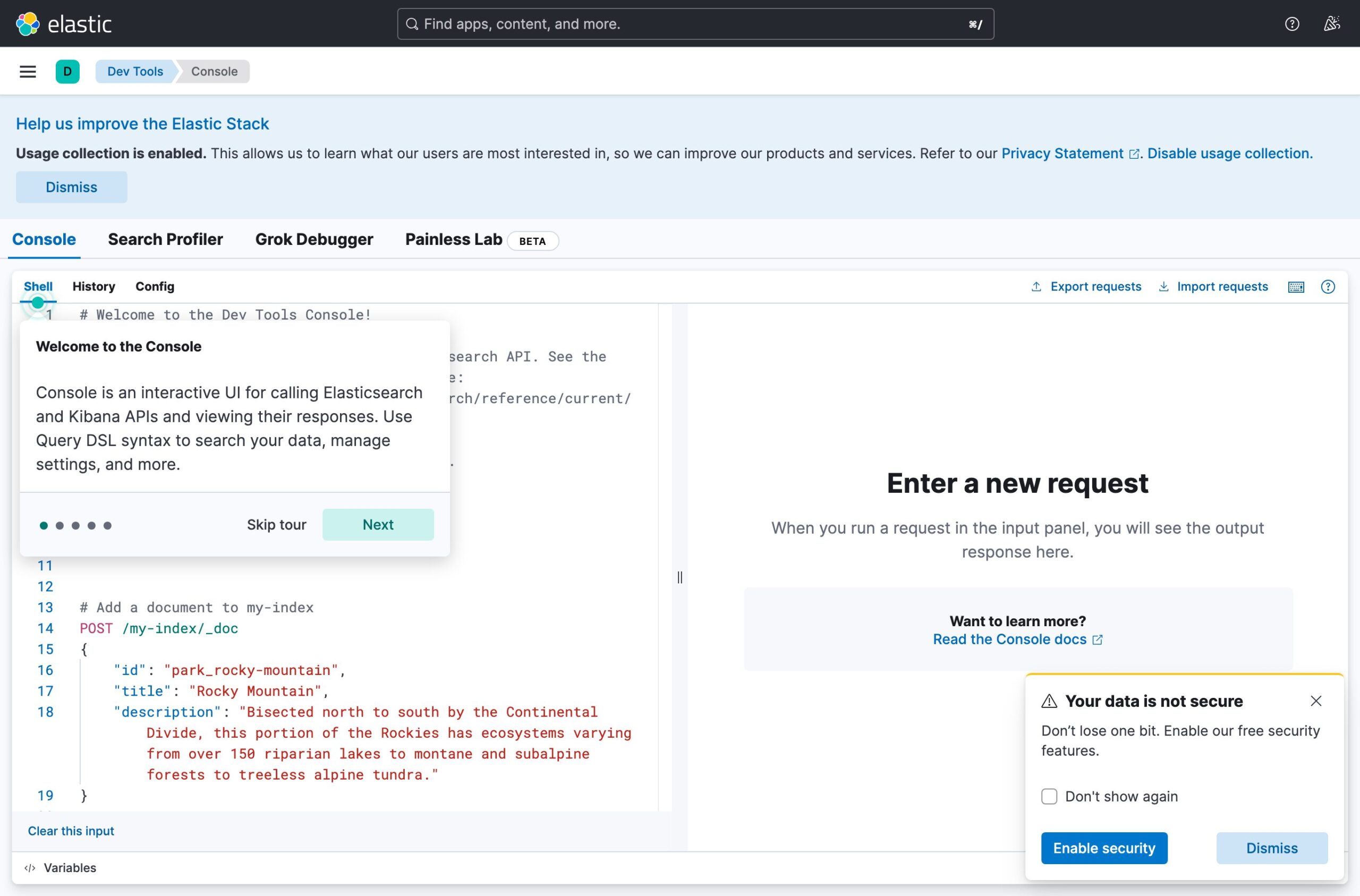
Task: Open keyboard shortcuts icon
Action: click(1296, 287)
